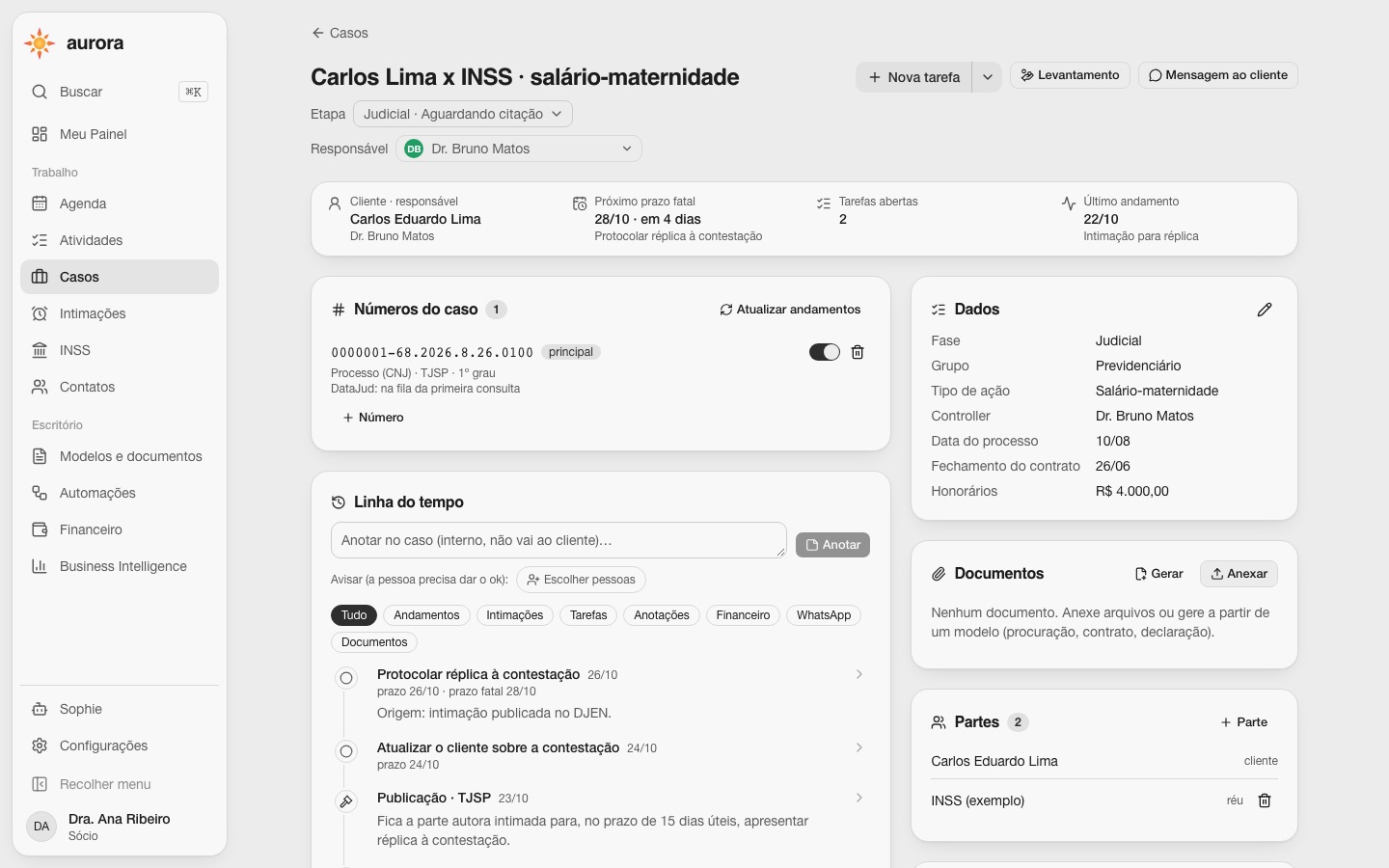Open Configurações settings
Image resolution: width=1389 pixels, height=868 pixels.
tap(120, 746)
